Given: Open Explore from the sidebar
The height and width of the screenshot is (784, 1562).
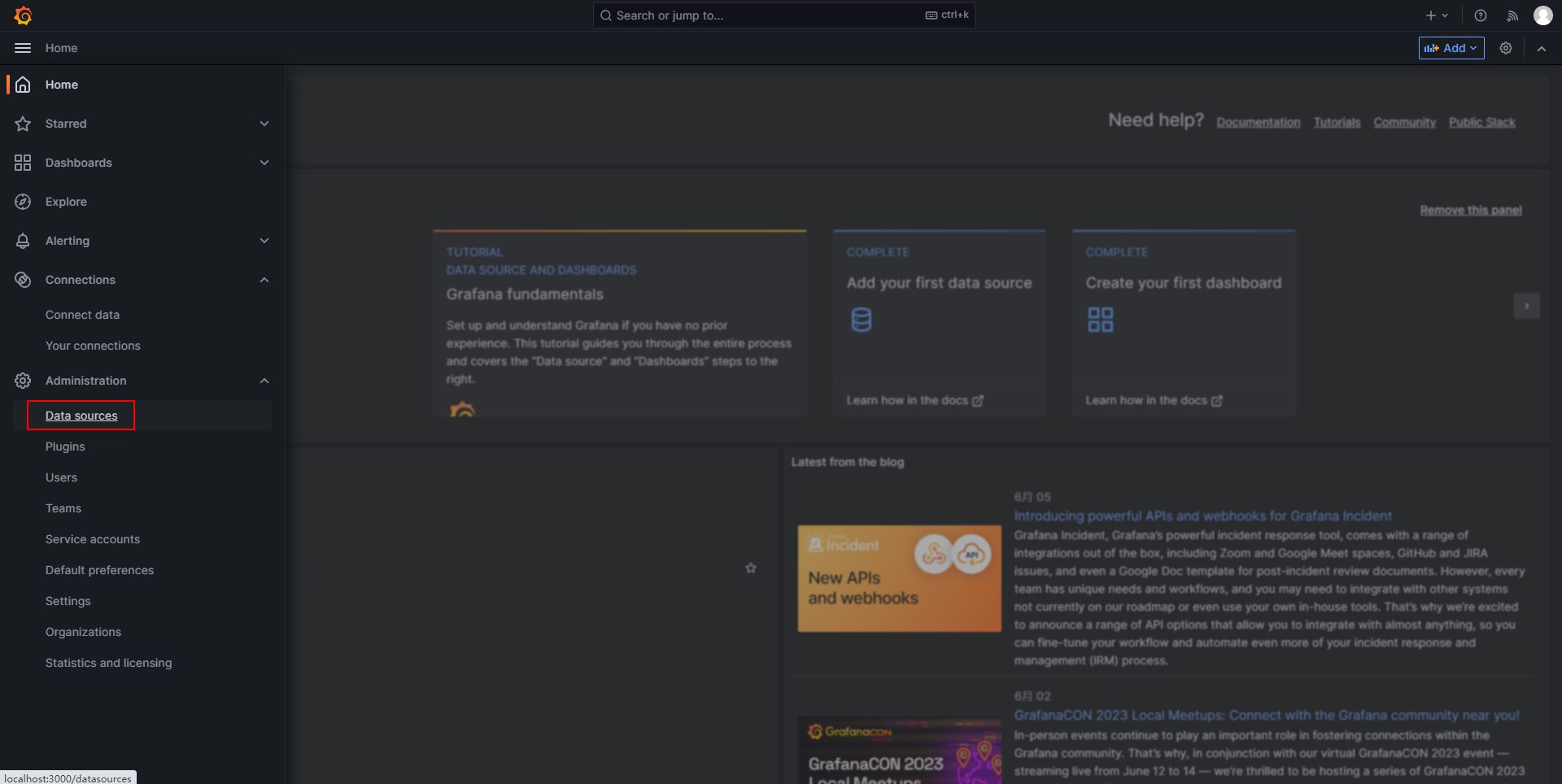Looking at the screenshot, I should [66, 202].
